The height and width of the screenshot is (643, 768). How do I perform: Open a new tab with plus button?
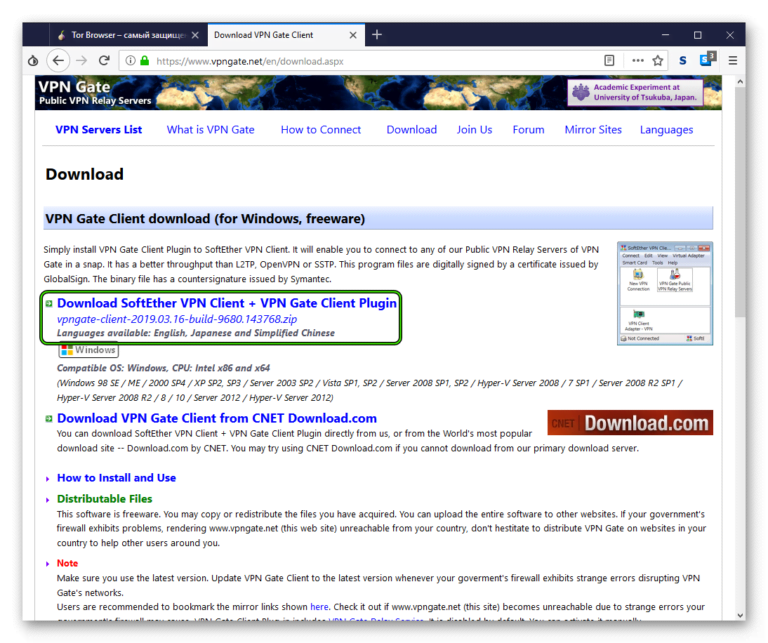377,35
